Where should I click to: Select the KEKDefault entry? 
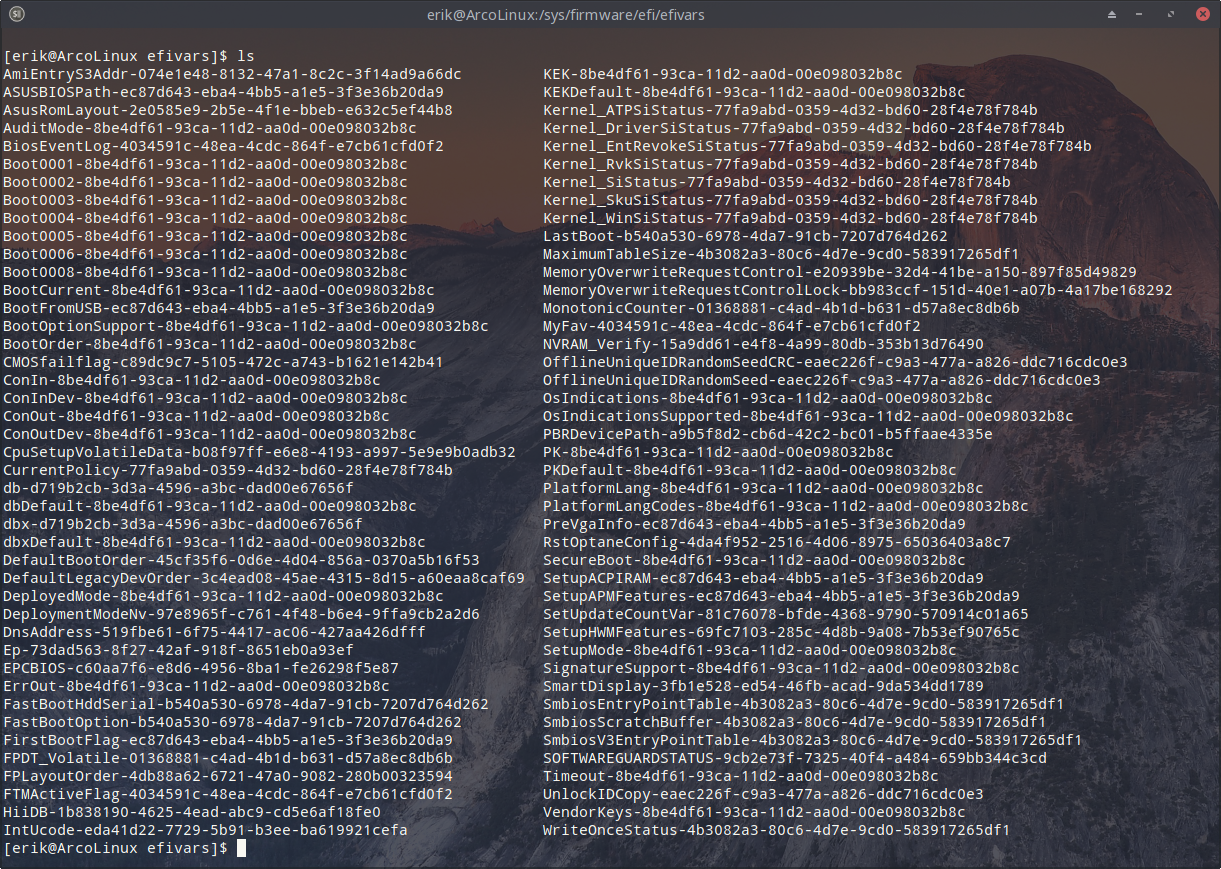(754, 92)
